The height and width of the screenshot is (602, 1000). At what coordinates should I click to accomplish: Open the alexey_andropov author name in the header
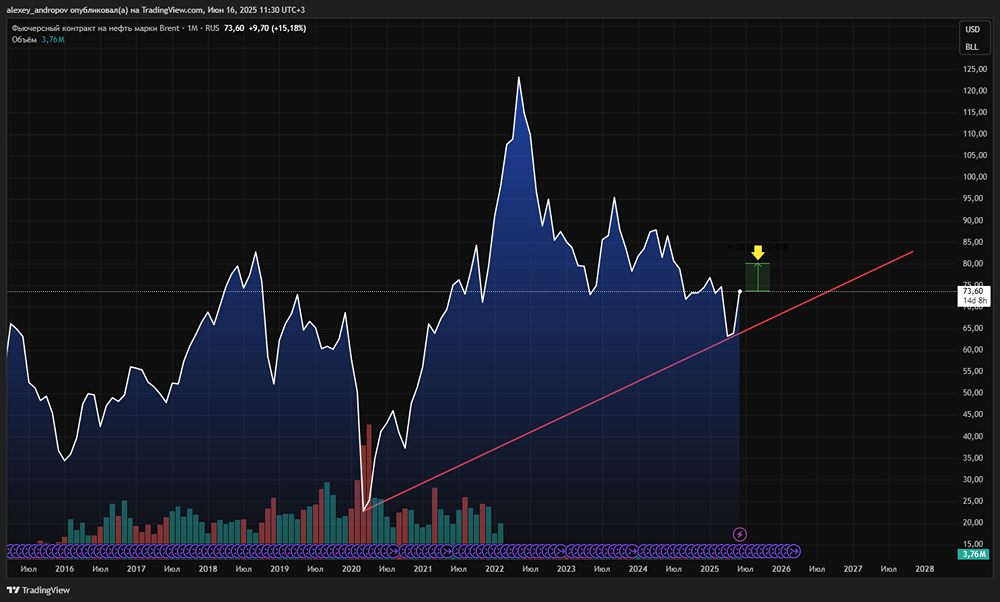[x=38, y=10]
